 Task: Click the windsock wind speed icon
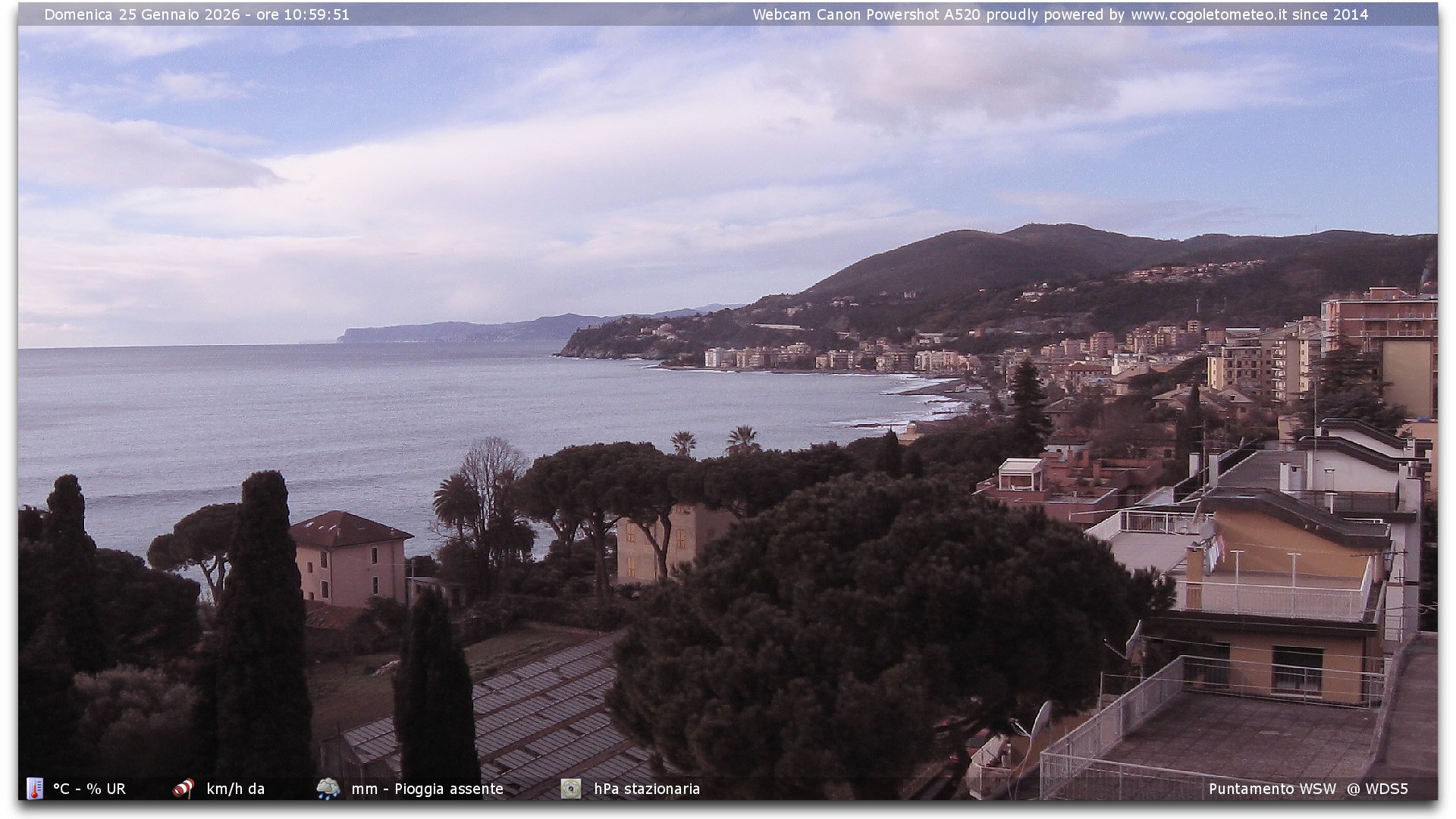pos(184,789)
